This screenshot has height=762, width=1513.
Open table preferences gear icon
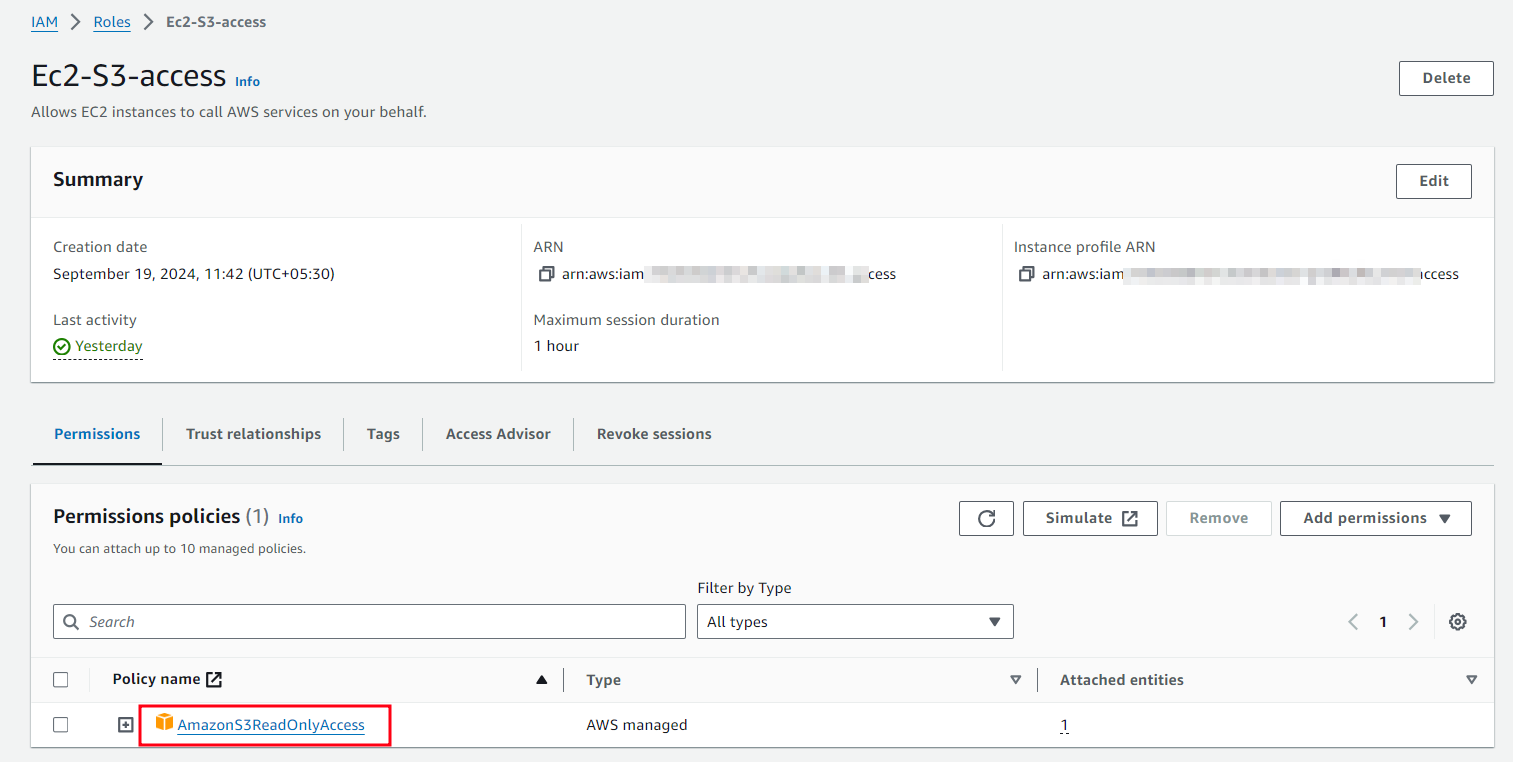point(1458,622)
